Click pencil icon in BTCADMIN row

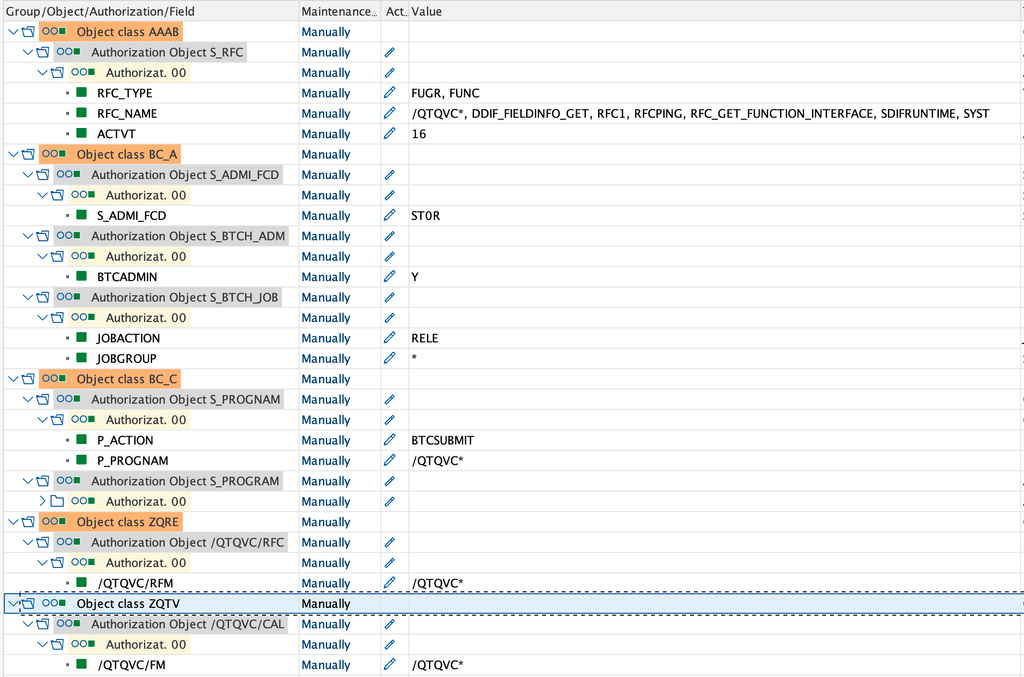coord(390,276)
